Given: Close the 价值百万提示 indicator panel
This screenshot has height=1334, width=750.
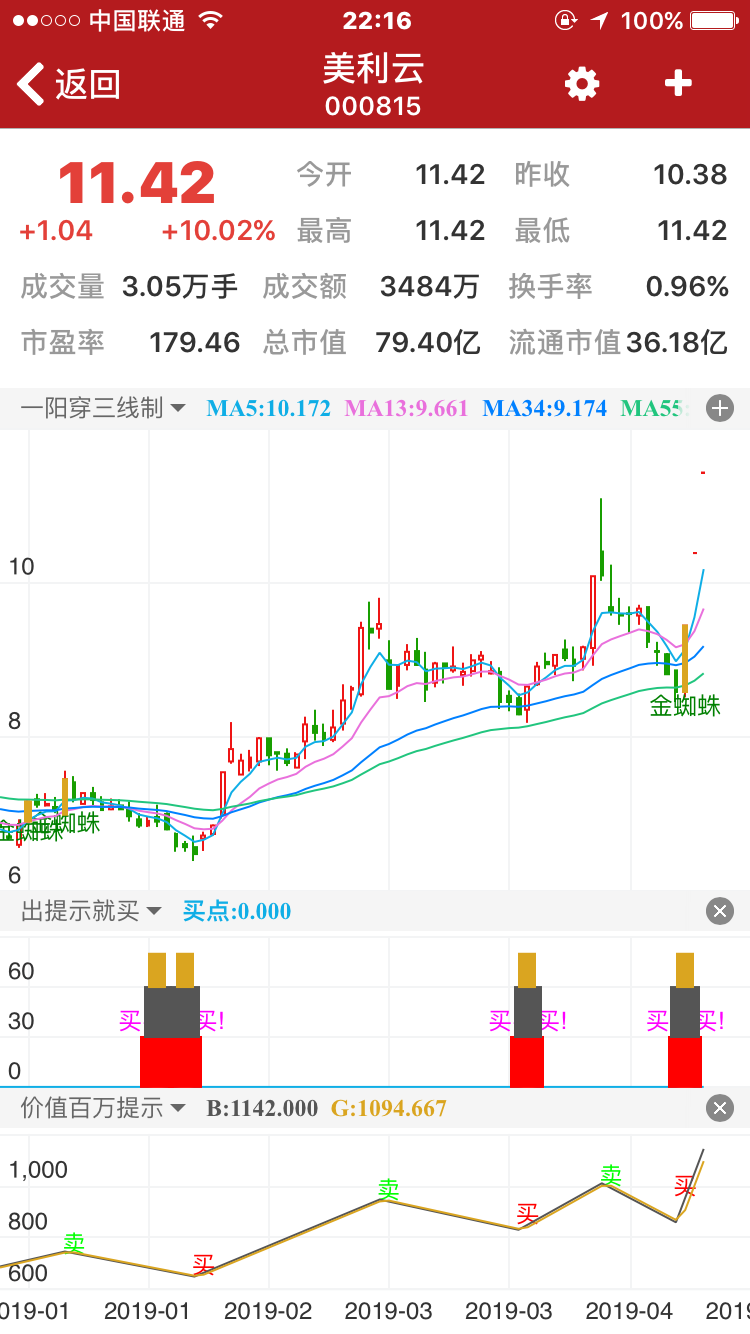Looking at the screenshot, I should 720,1108.
